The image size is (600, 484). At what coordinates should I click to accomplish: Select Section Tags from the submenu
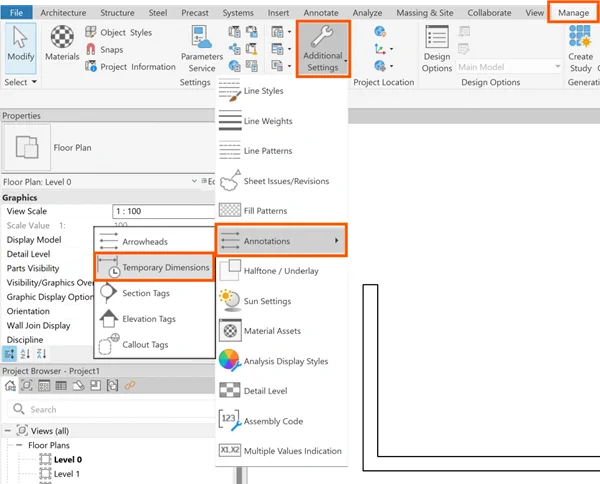(154, 293)
